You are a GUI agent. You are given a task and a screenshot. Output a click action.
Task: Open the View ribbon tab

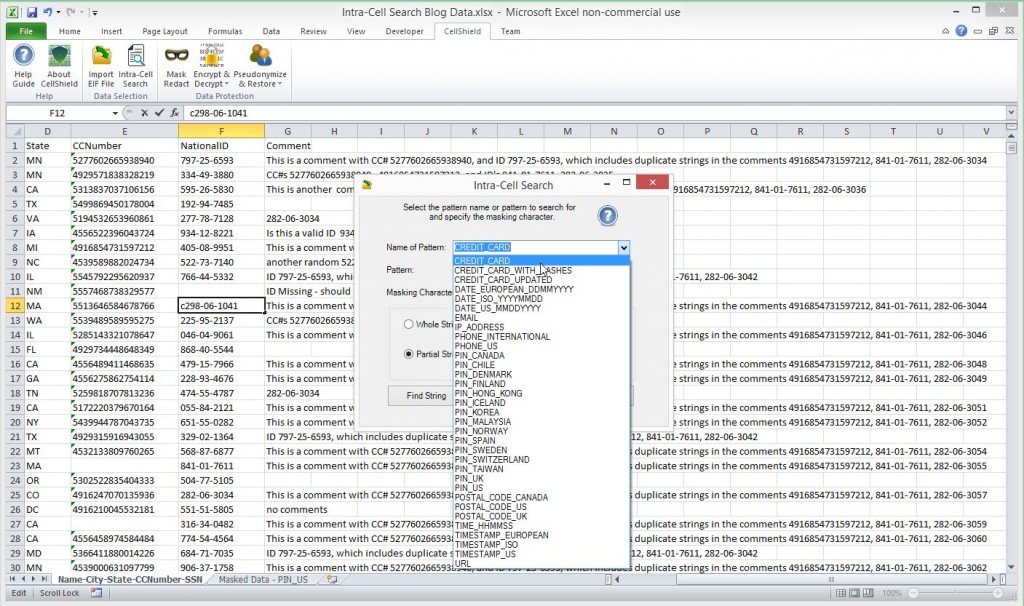[356, 31]
